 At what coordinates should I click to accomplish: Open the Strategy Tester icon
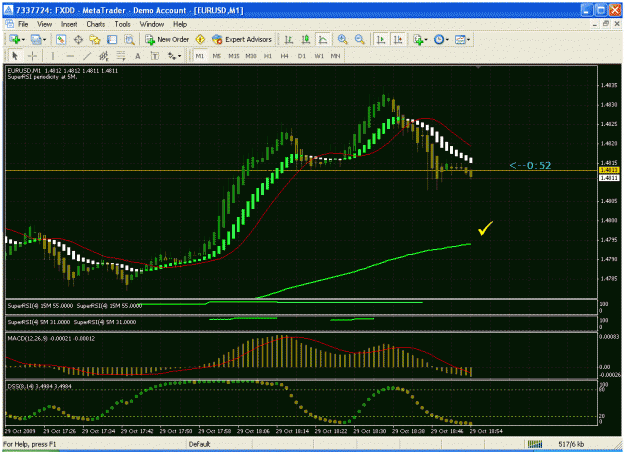[x=130, y=39]
